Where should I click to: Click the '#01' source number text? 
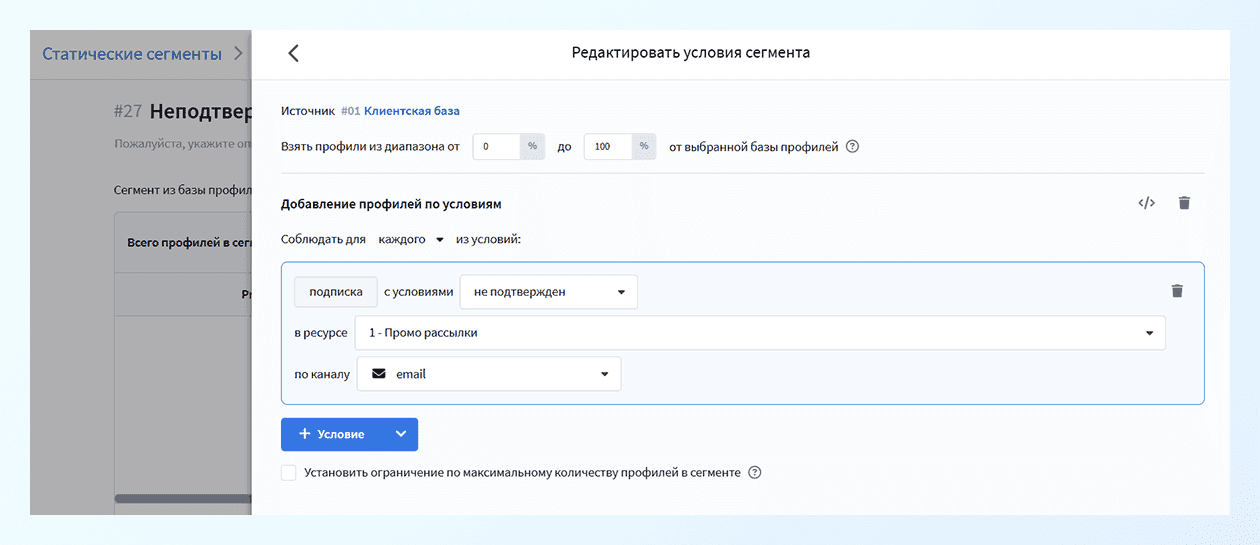(x=350, y=111)
